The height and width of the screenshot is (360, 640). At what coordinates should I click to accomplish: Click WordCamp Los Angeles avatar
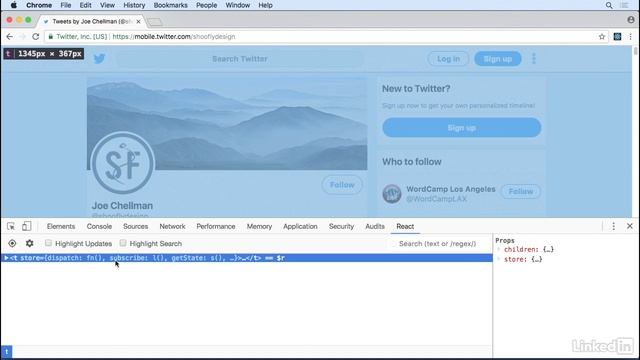pyautogui.click(x=392, y=193)
